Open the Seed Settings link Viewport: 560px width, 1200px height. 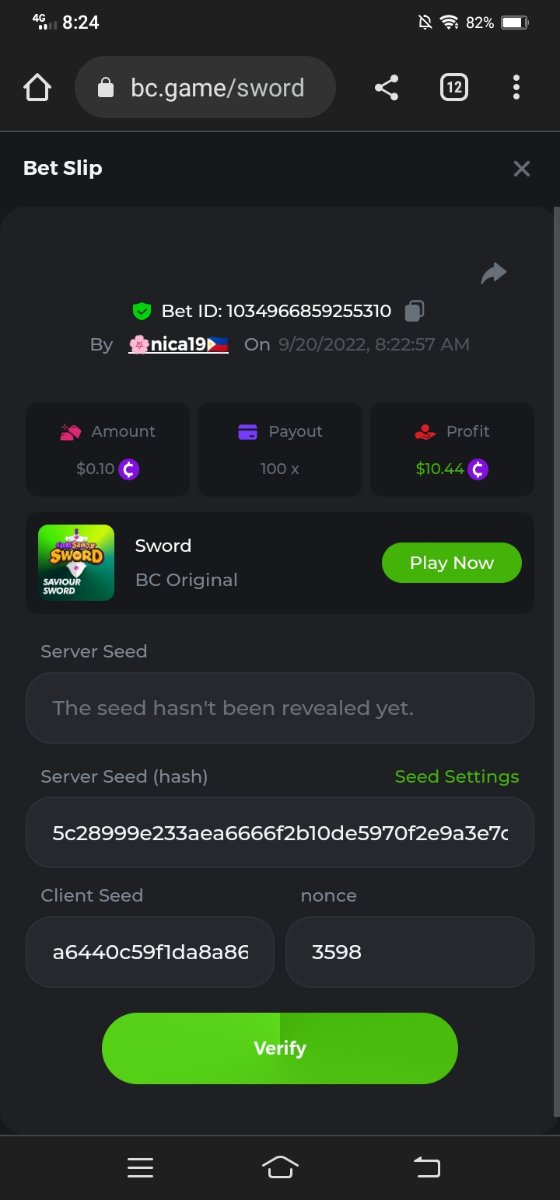click(457, 777)
